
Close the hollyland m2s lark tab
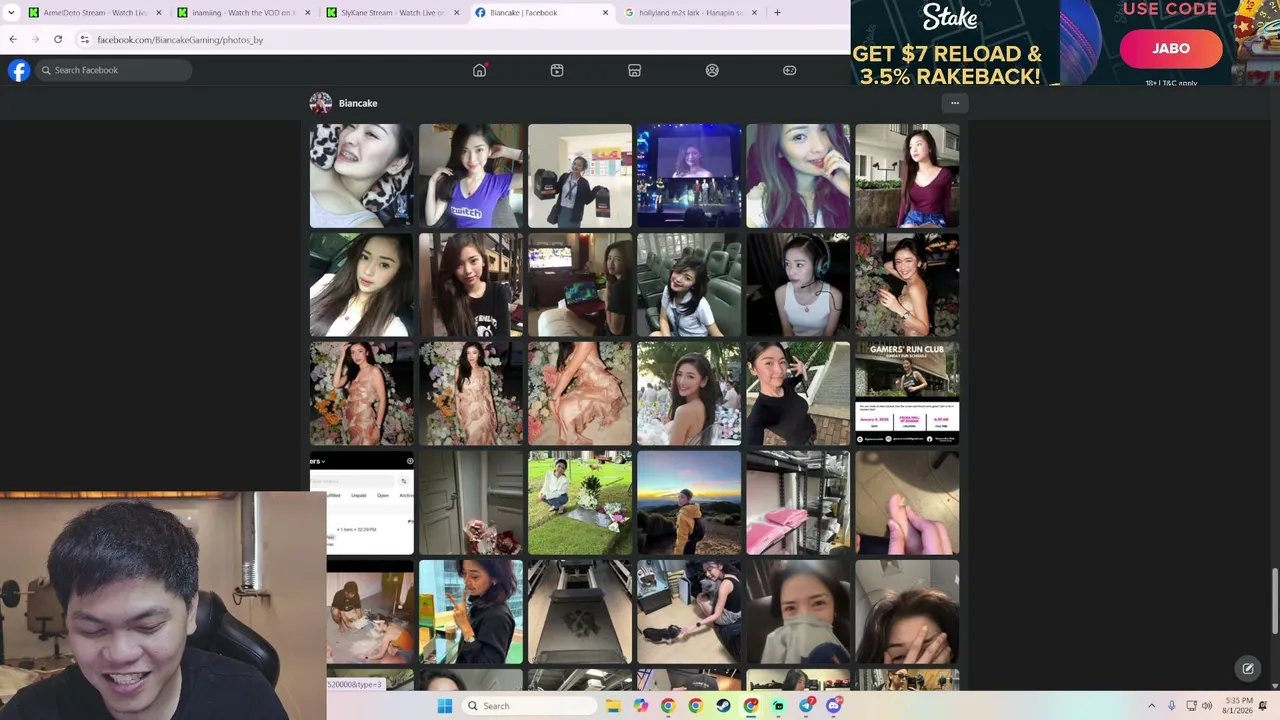(x=754, y=13)
